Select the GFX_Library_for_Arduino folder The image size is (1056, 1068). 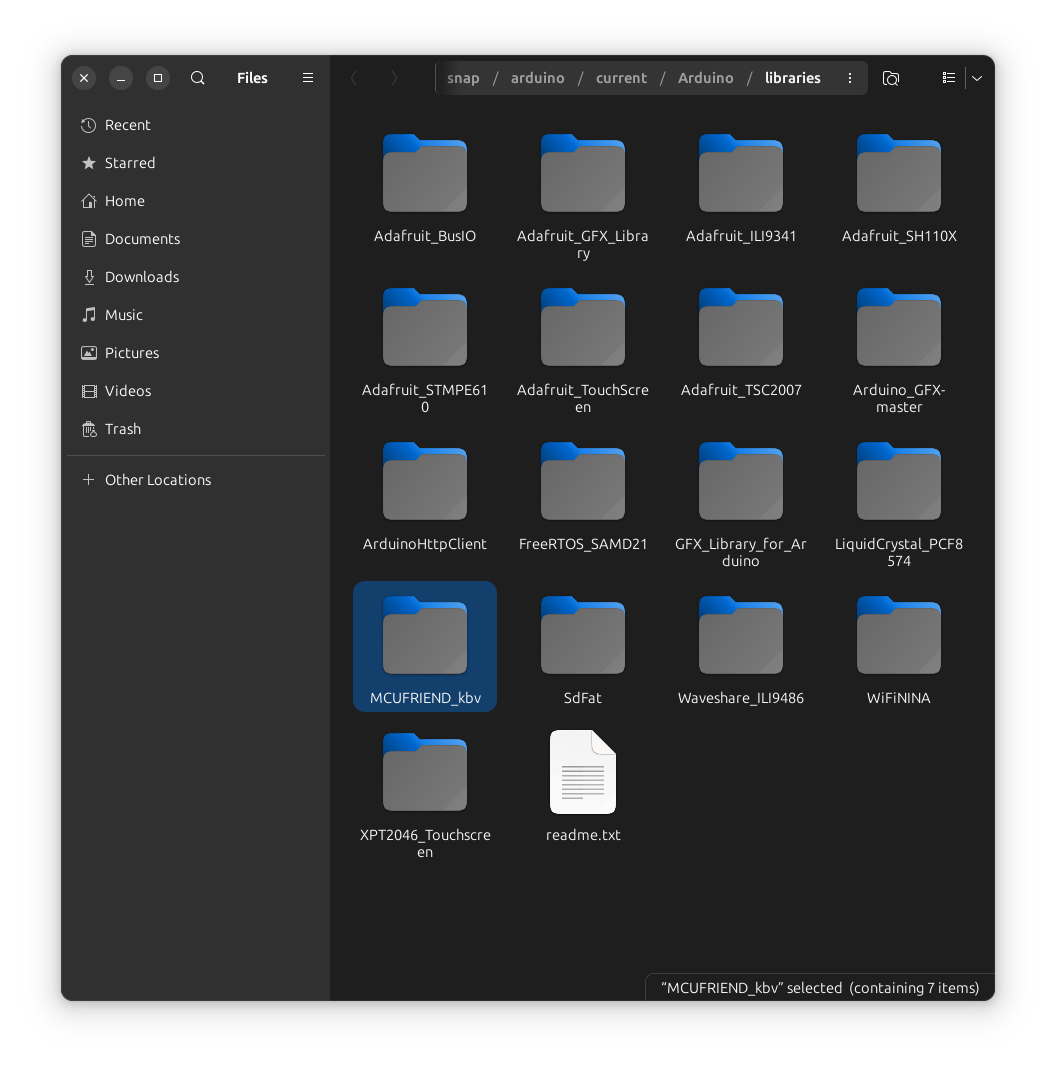741,505
